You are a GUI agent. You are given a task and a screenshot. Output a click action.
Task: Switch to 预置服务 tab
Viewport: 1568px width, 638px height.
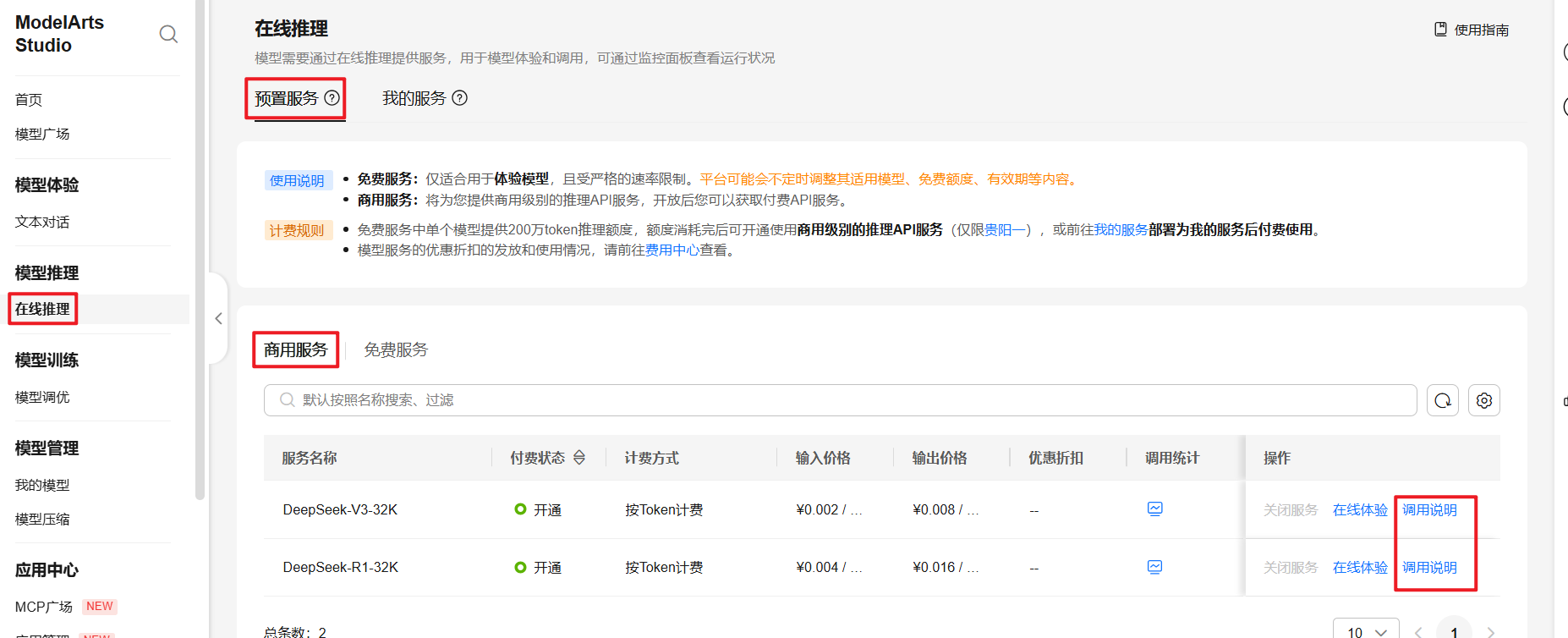pyautogui.click(x=287, y=98)
